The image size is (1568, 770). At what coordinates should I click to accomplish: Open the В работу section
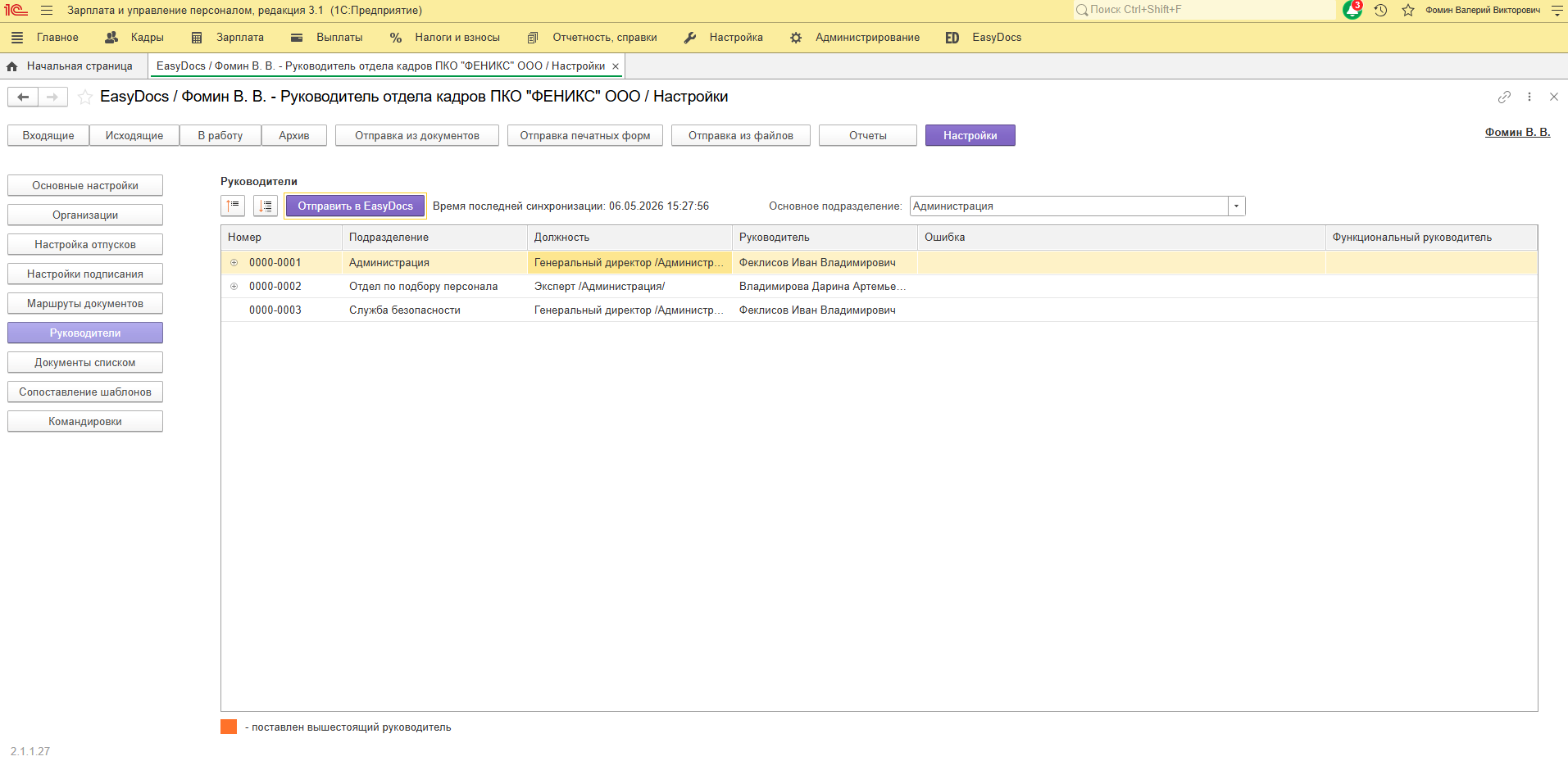point(220,136)
